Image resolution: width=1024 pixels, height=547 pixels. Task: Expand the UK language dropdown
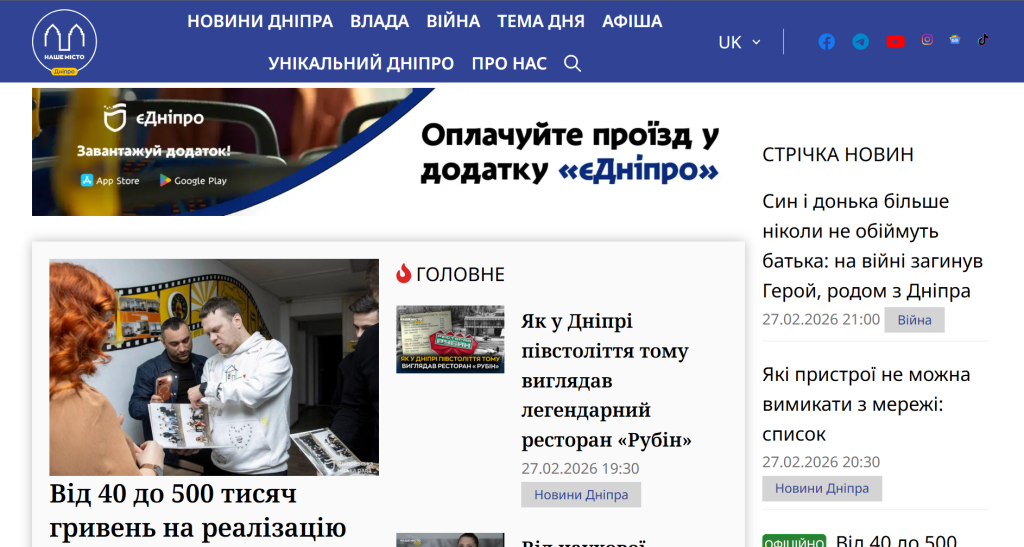(x=739, y=42)
